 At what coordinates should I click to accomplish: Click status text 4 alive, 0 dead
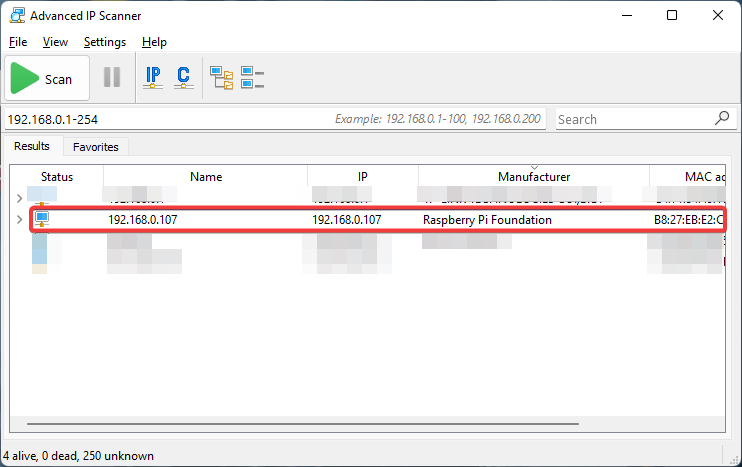point(79,456)
